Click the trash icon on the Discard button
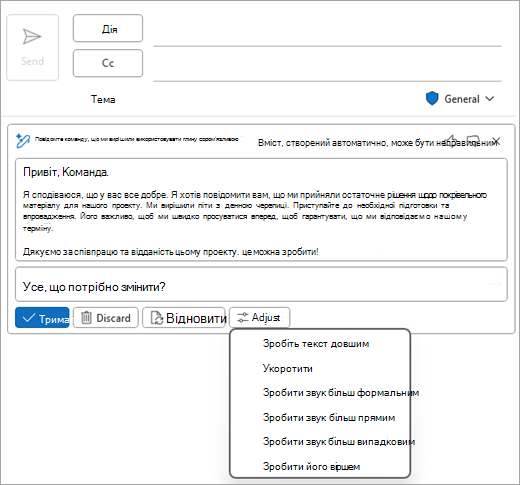 tap(86, 318)
